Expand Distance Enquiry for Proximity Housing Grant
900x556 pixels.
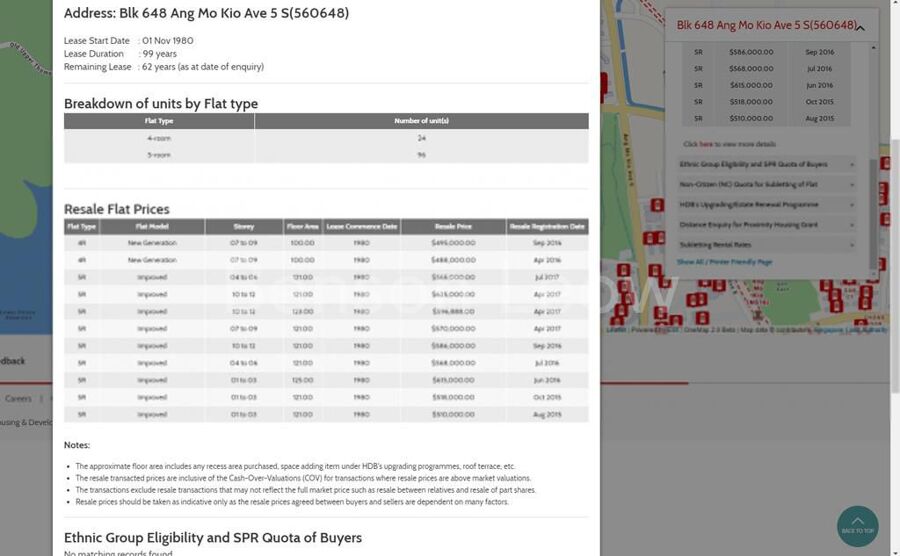pos(766,225)
